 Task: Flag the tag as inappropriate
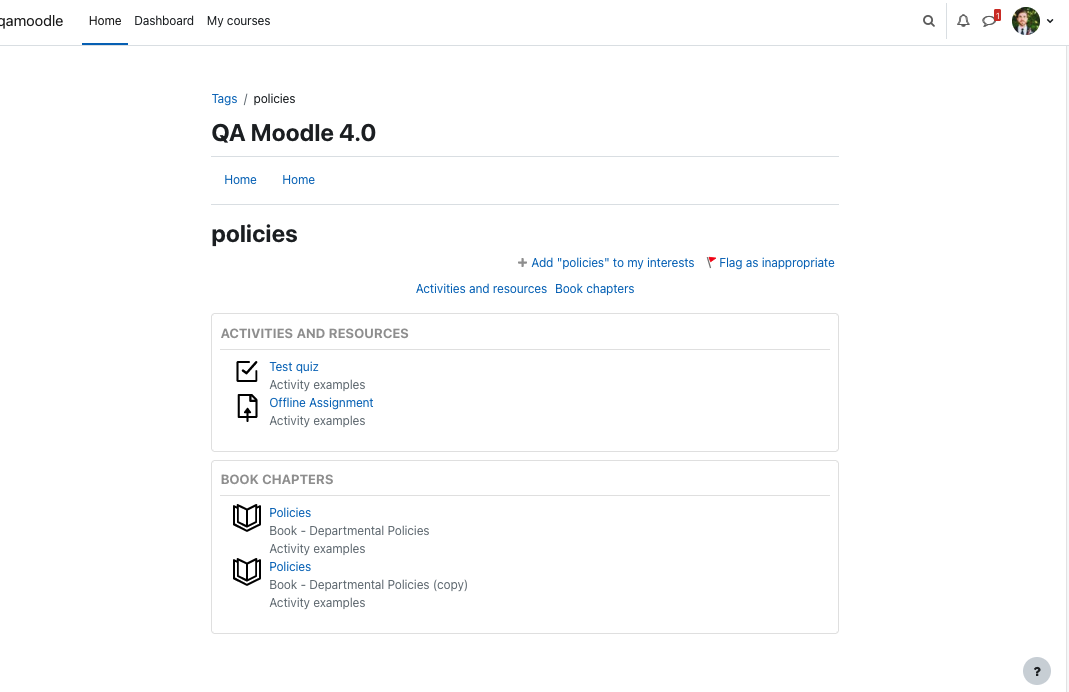(770, 263)
